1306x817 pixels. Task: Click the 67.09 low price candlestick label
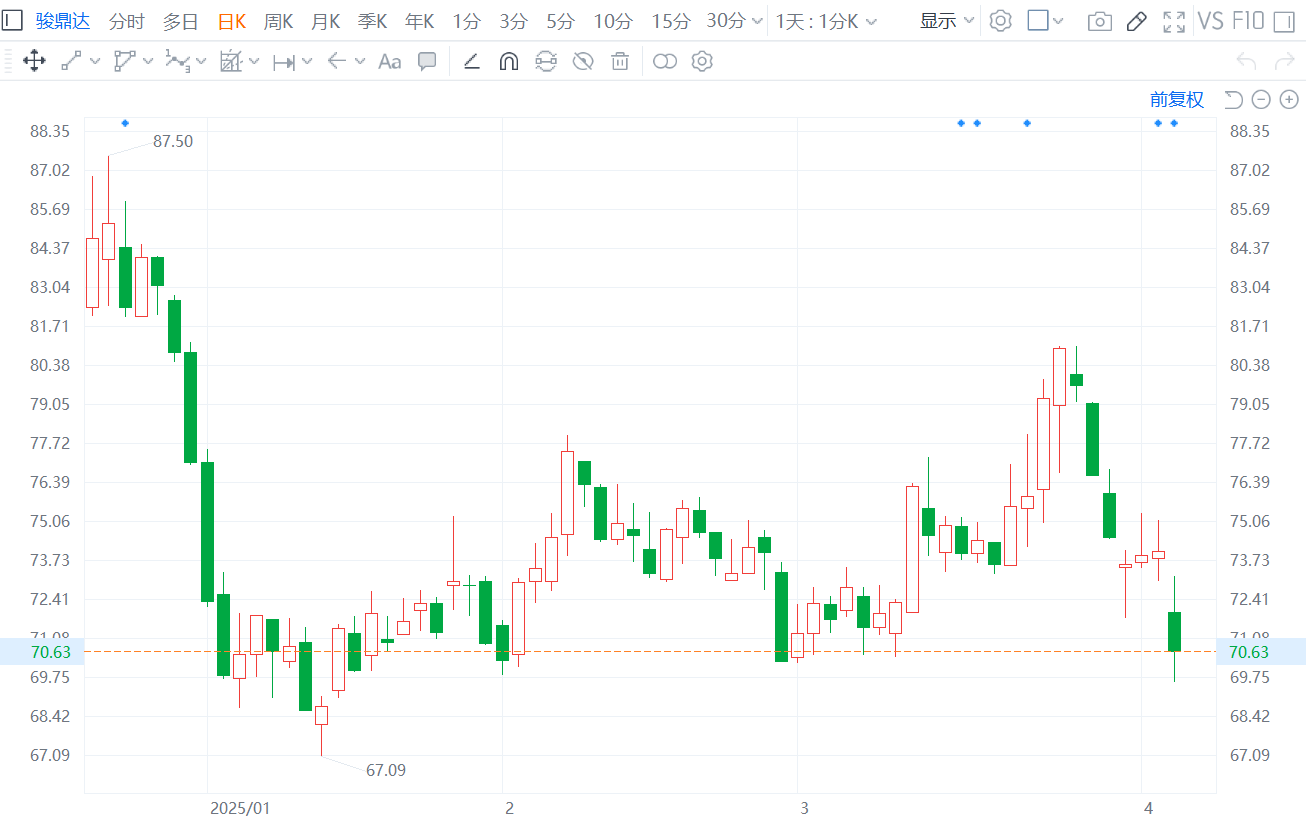tap(386, 770)
